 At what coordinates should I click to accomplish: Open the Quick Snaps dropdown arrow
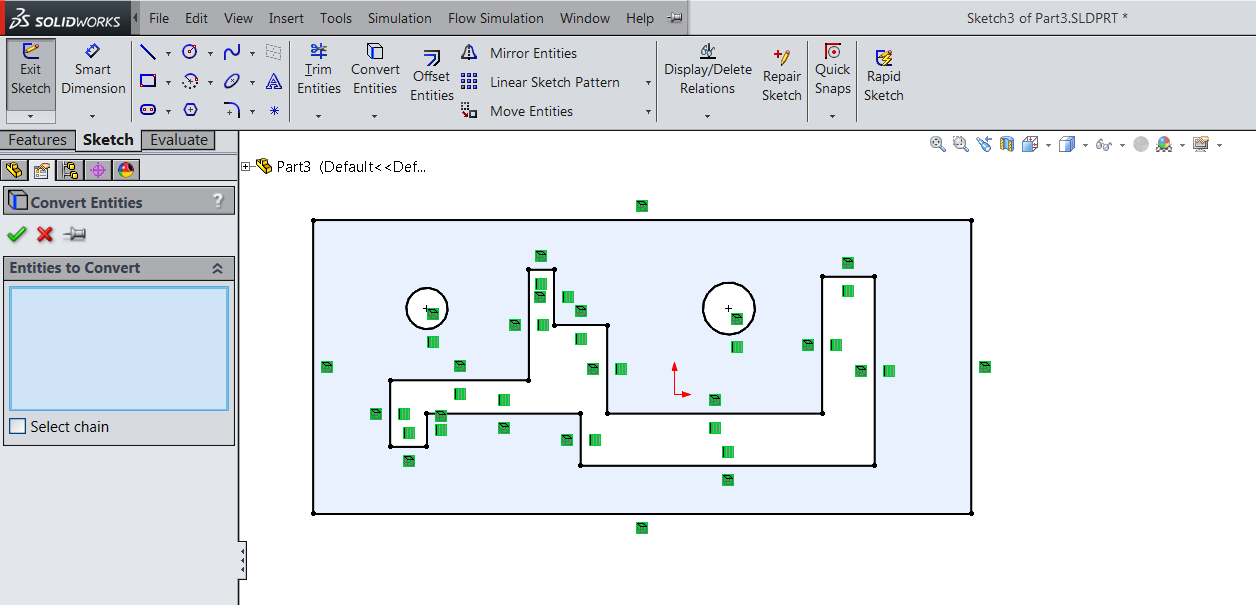point(832,116)
